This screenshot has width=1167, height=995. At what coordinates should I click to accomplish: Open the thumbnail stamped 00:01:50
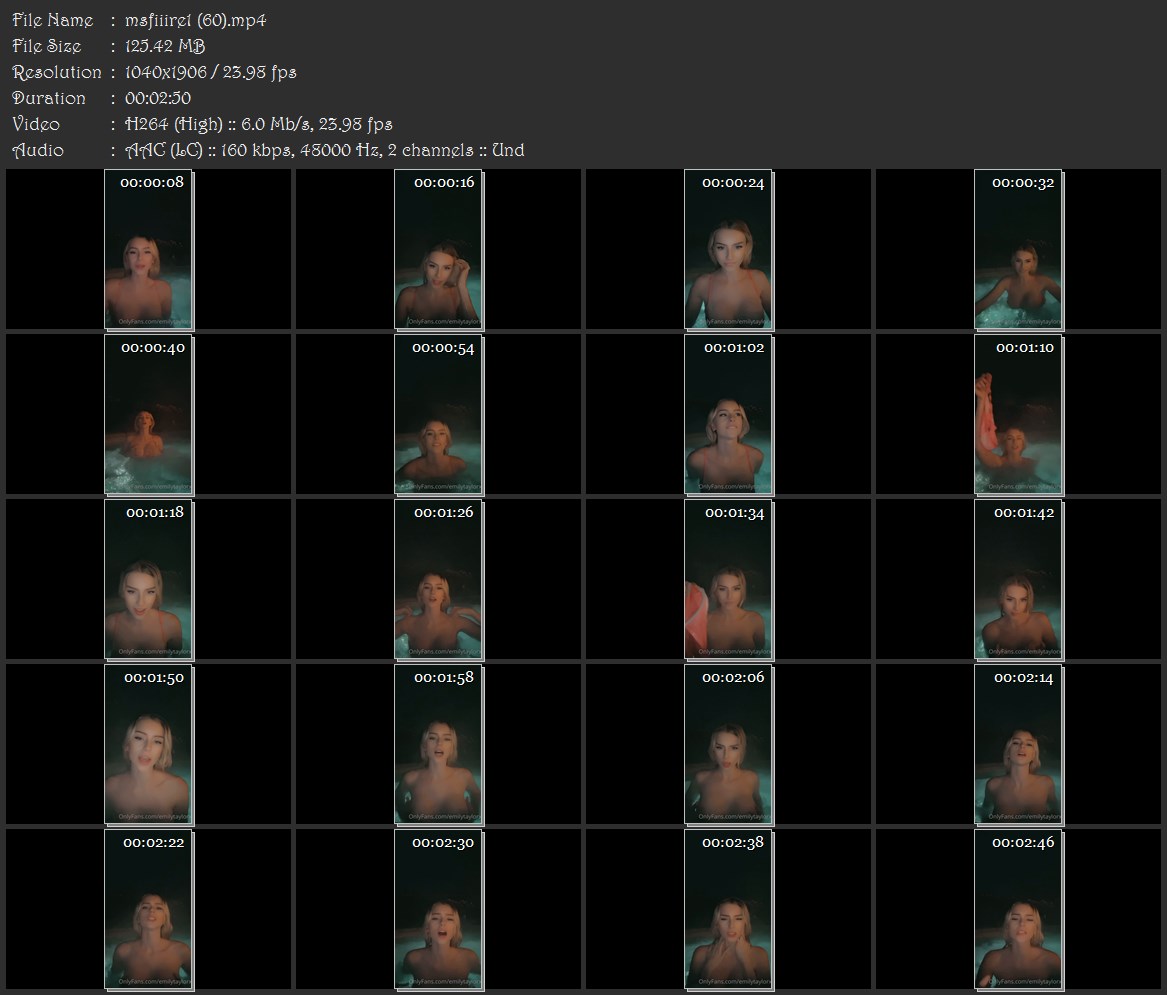(x=149, y=745)
